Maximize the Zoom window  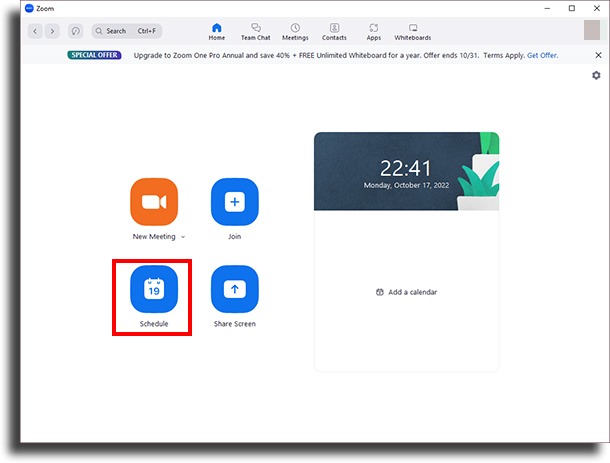point(572,8)
